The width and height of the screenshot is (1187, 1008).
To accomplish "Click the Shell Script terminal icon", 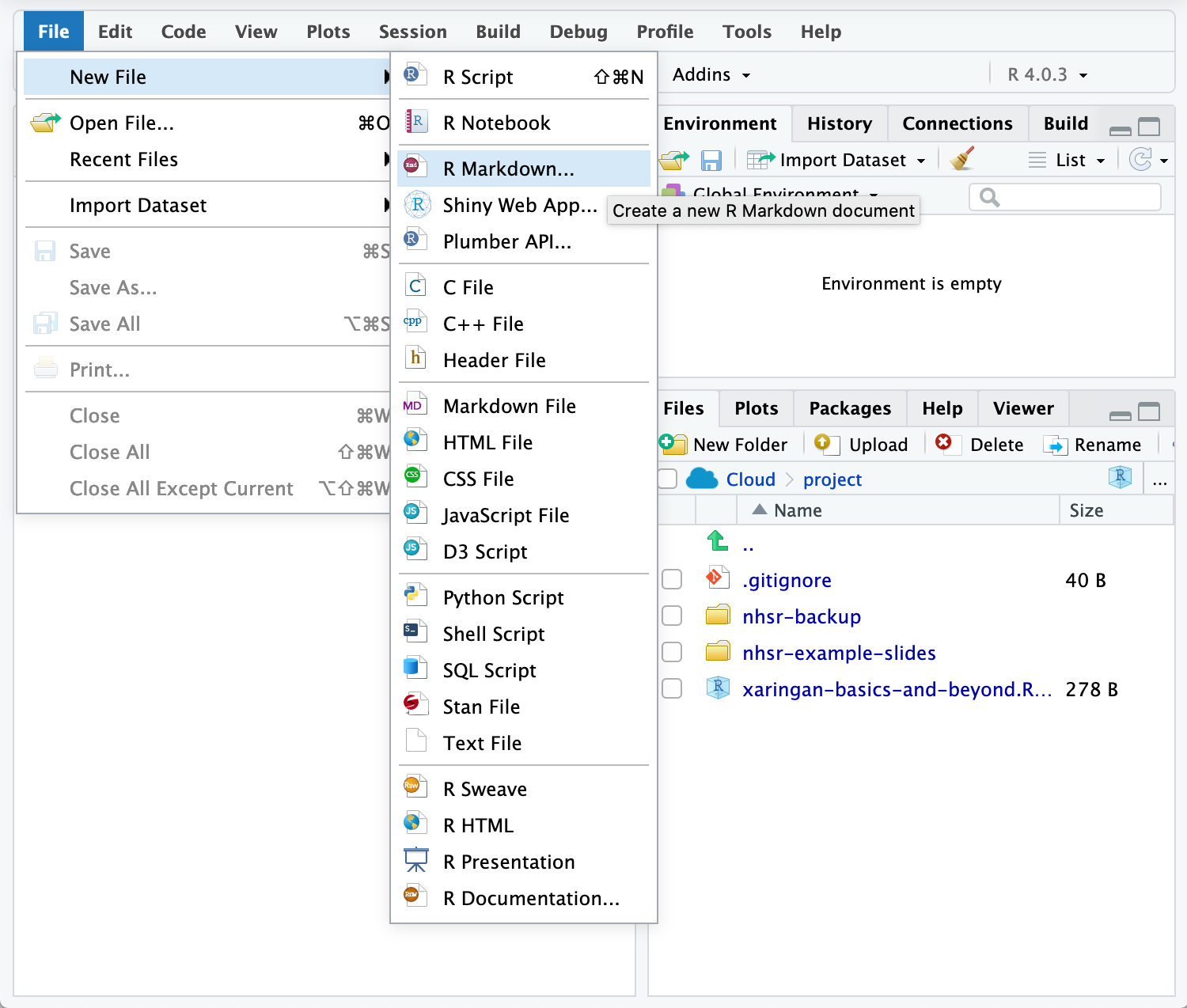I will click(415, 631).
